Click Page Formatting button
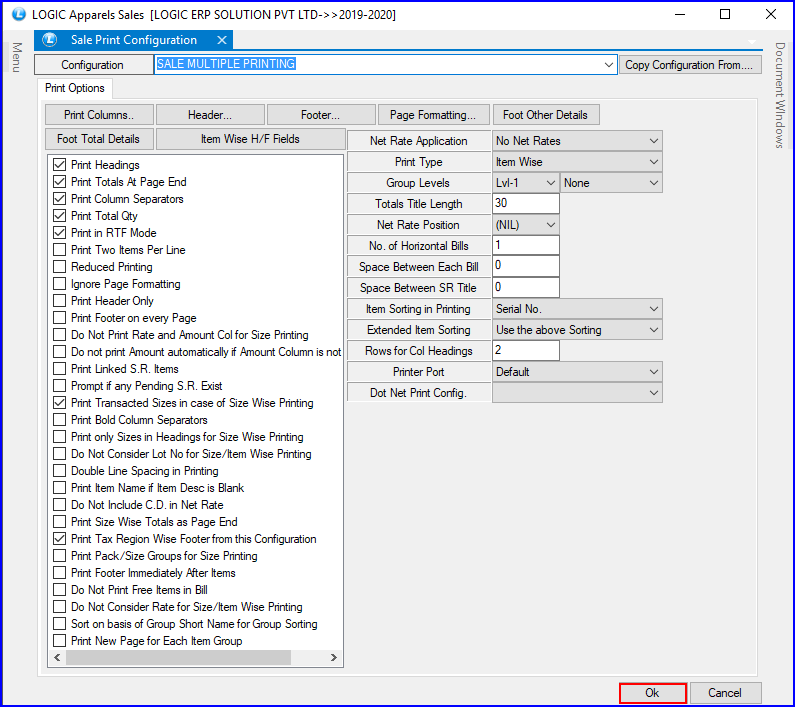 [433, 115]
